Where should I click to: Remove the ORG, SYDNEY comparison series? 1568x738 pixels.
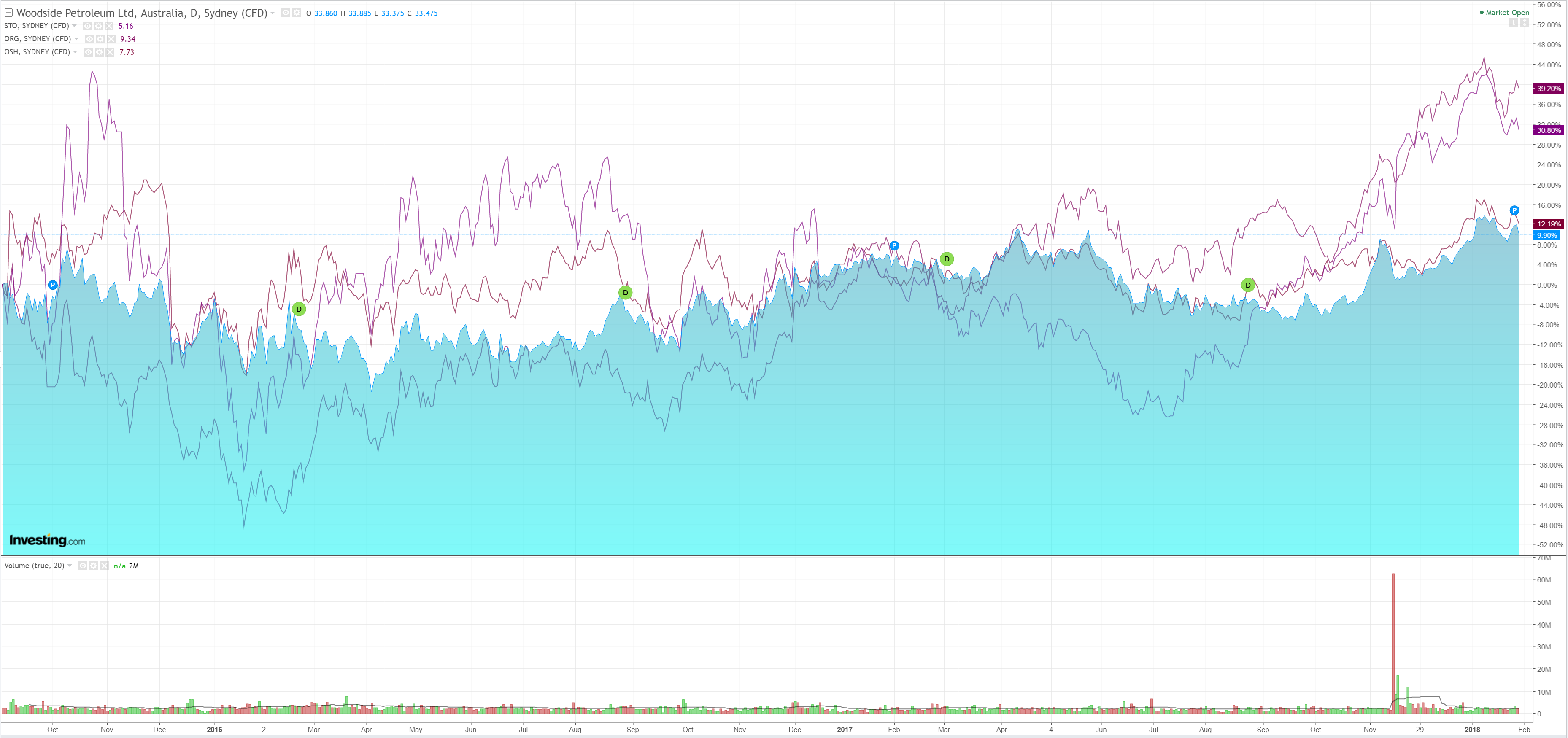[x=111, y=39]
